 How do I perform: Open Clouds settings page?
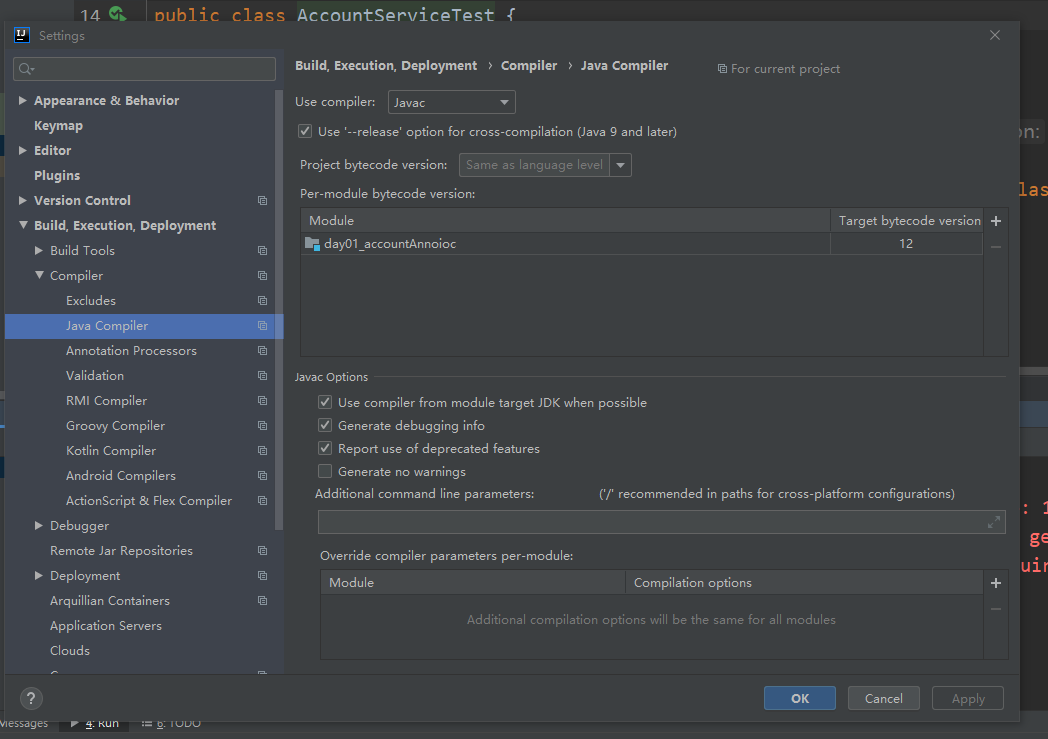(70, 650)
